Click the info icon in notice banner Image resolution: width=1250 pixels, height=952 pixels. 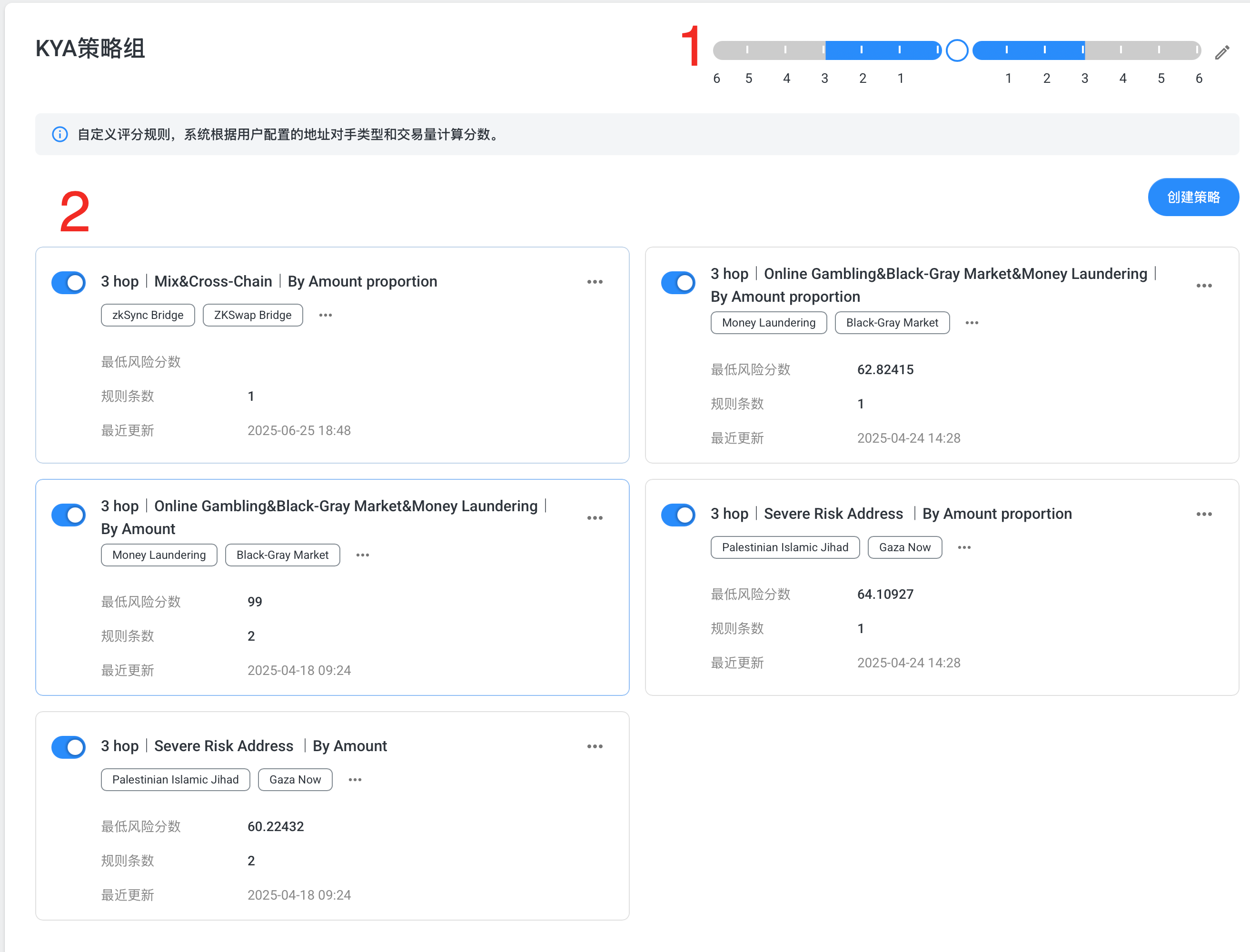pyautogui.click(x=60, y=134)
